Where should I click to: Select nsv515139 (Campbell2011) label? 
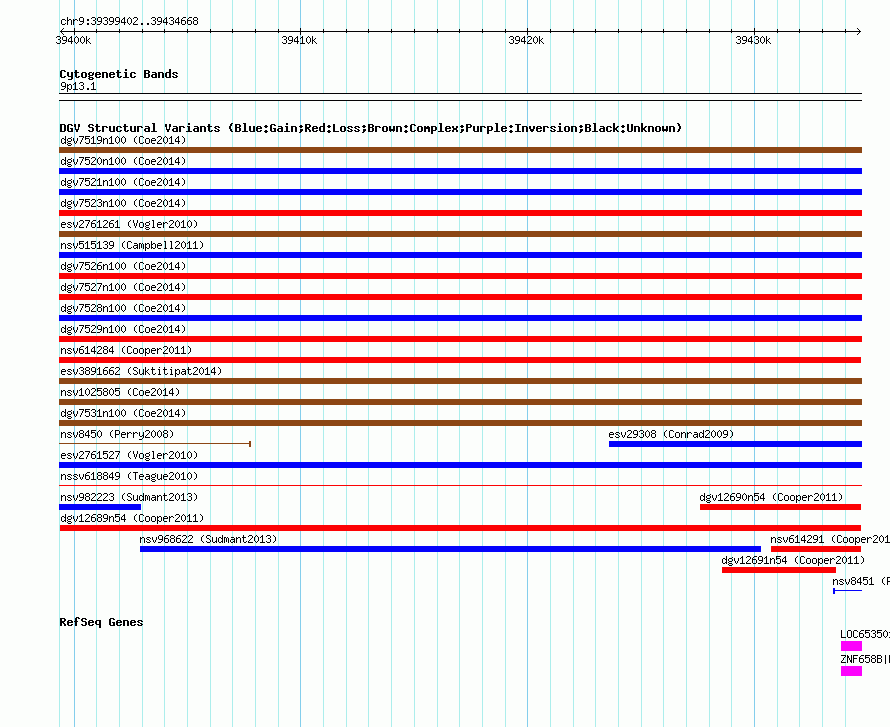point(132,245)
